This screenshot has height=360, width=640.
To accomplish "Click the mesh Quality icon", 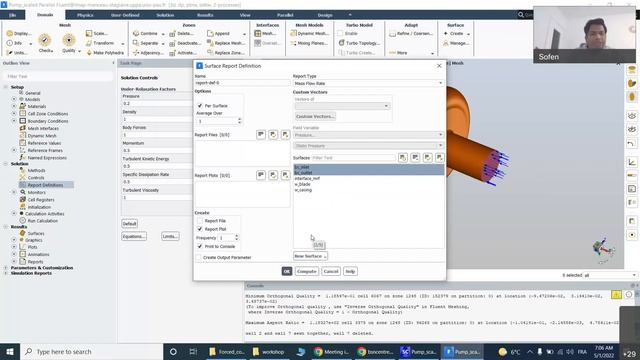I will (x=69, y=40).
